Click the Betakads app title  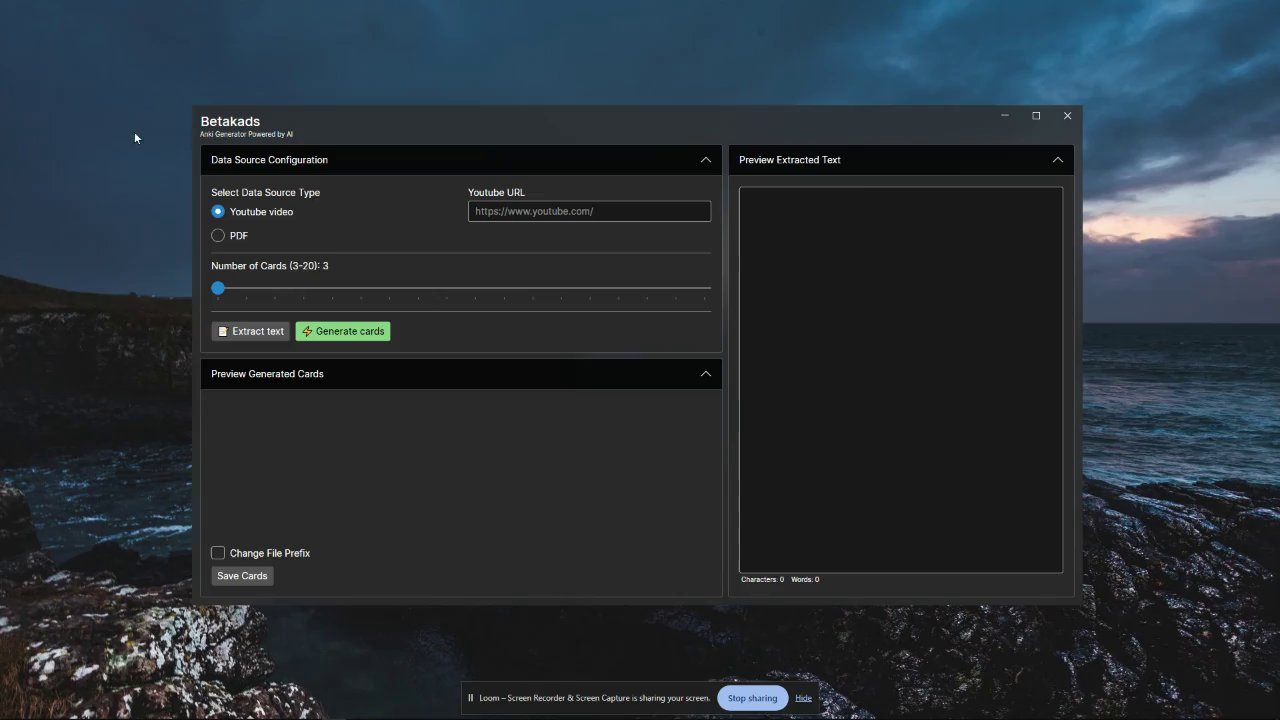coord(230,121)
